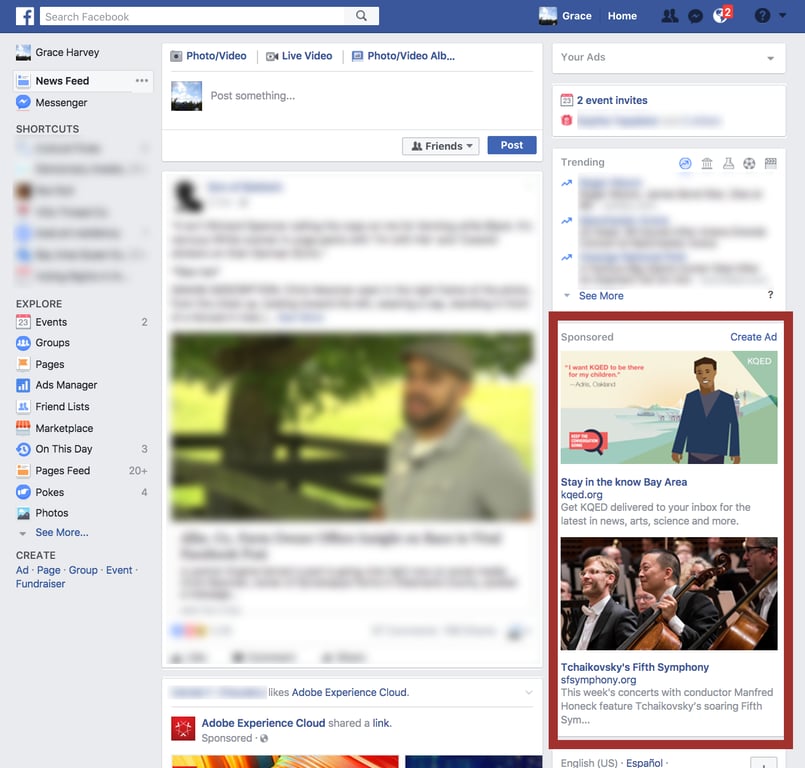The image size is (805, 768).
Task: Click the On This Day clock icon
Action: (x=23, y=449)
